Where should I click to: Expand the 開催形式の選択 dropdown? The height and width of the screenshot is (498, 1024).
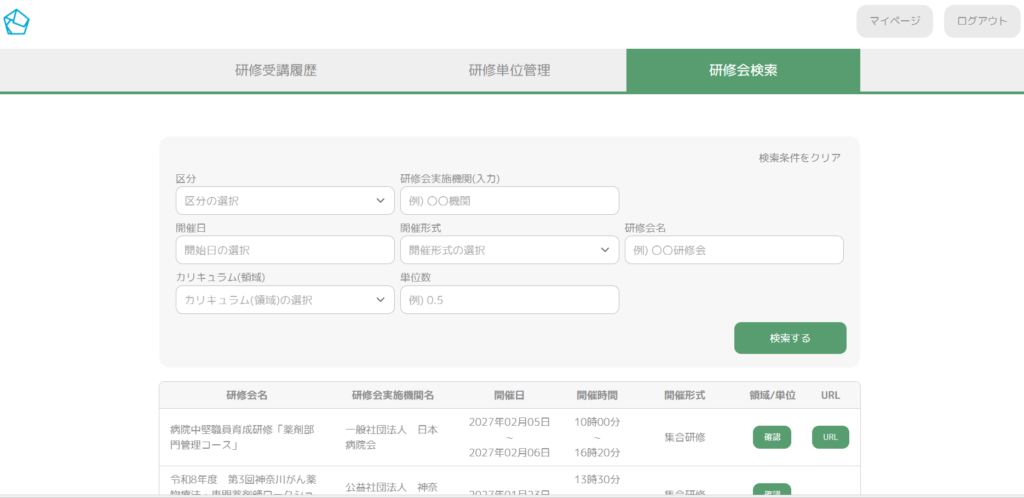[x=509, y=250]
